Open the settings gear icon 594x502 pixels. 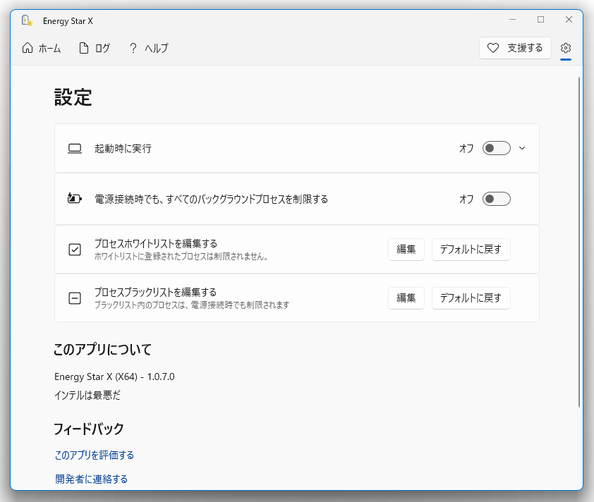point(565,48)
